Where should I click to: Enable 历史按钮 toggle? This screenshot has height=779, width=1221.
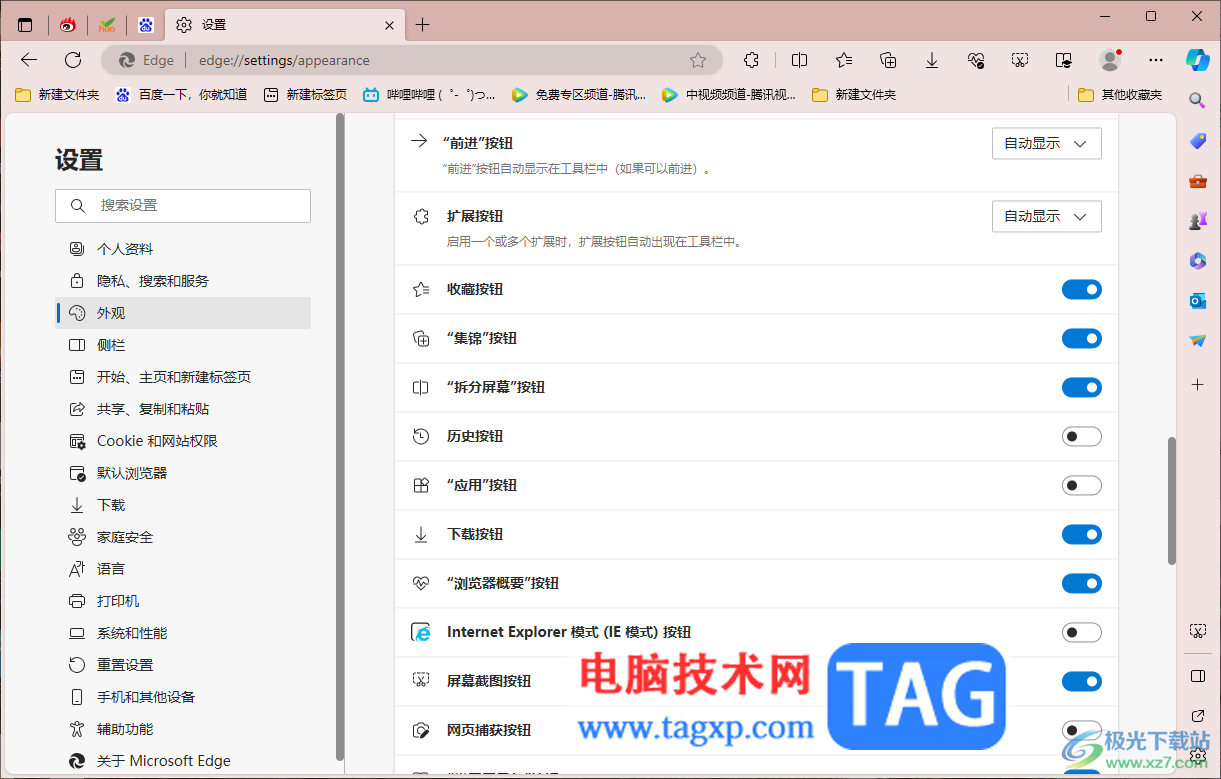pyautogui.click(x=1082, y=436)
